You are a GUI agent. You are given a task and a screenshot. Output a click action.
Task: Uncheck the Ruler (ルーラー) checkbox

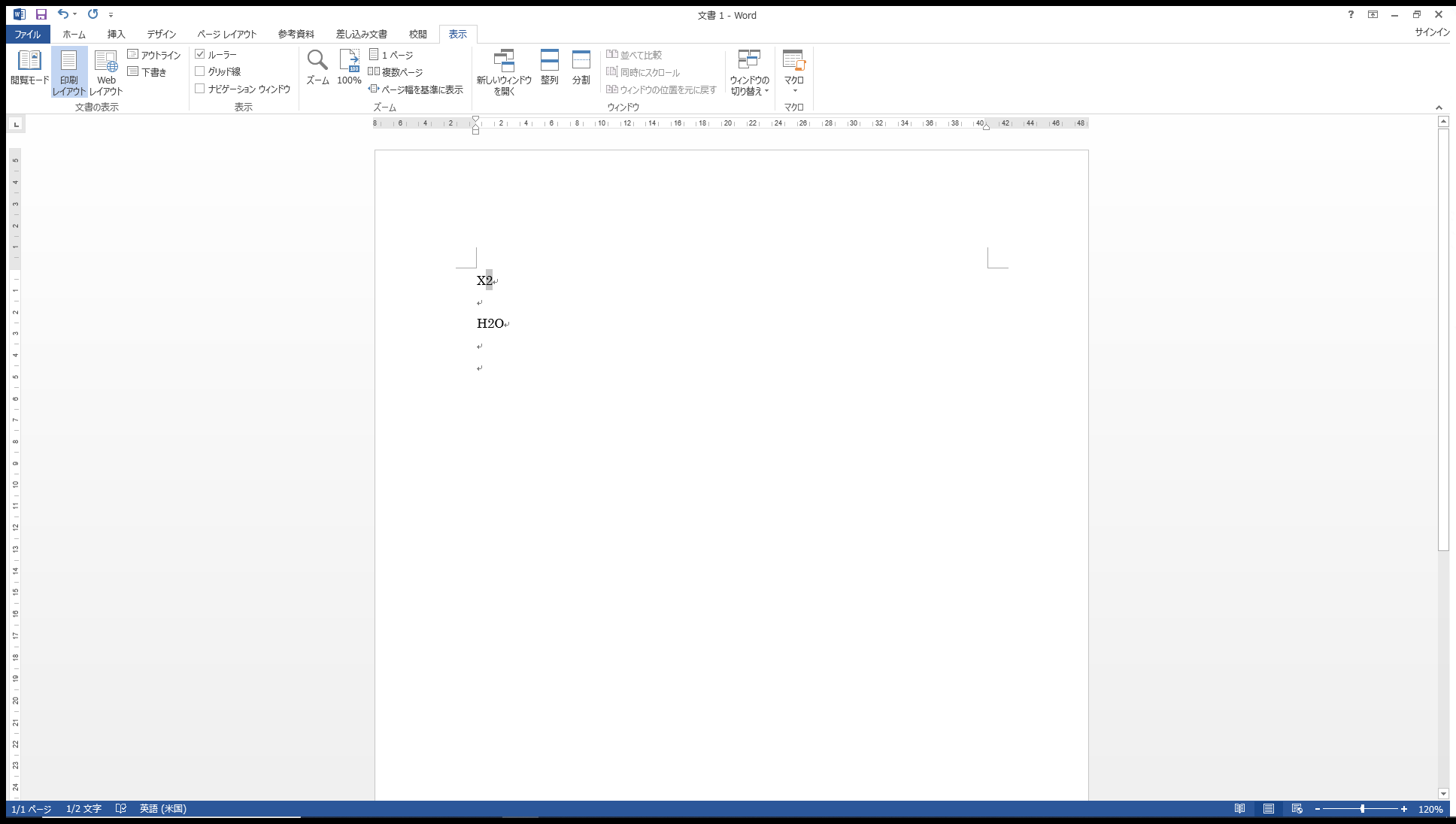[x=200, y=54]
